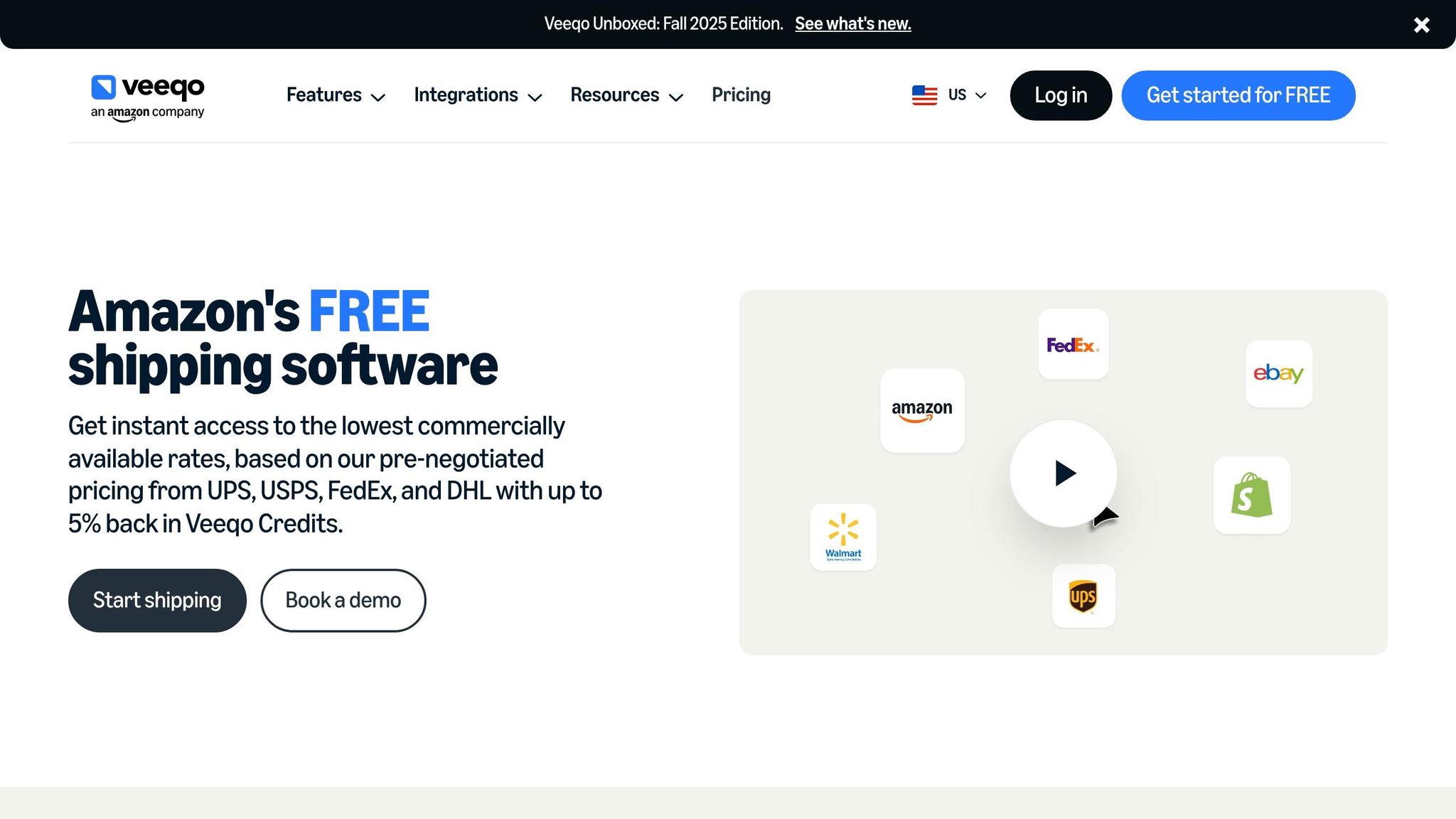Click the Amazon logo tile
The height and width of the screenshot is (819, 1456).
pyautogui.click(x=922, y=410)
